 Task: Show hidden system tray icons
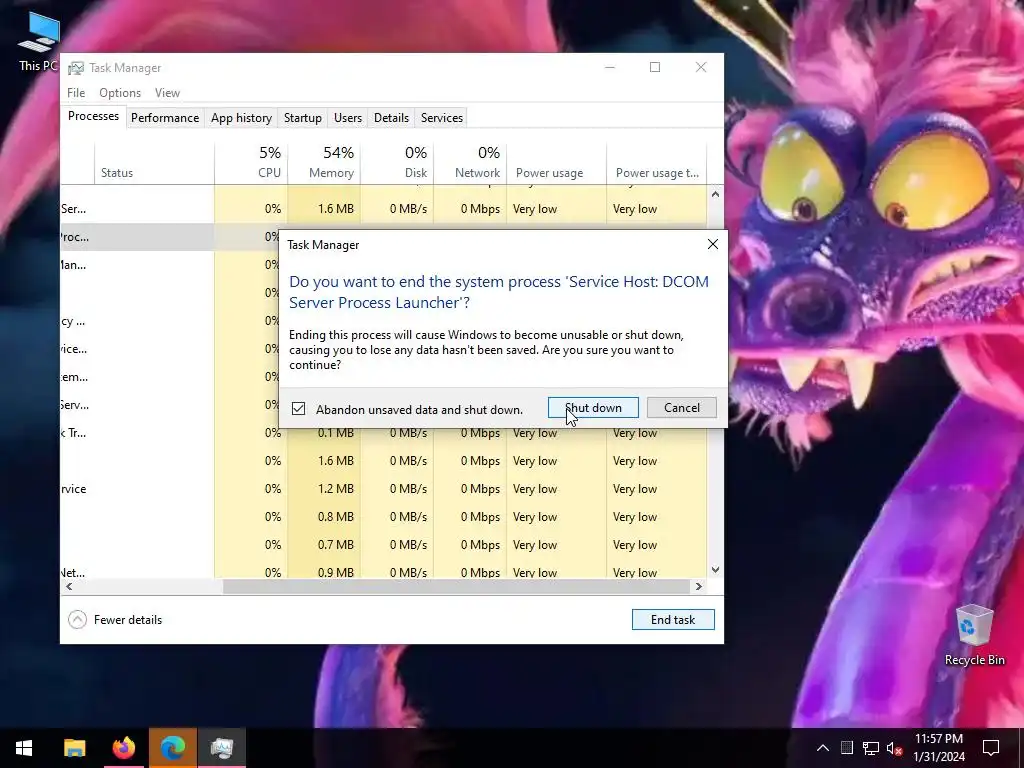click(823, 748)
